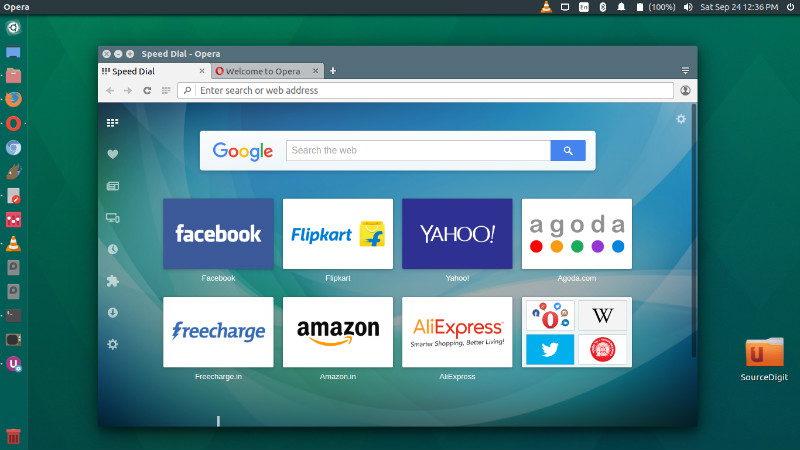Customize the start page with the top-right gear
800x450 pixels.
point(681,119)
